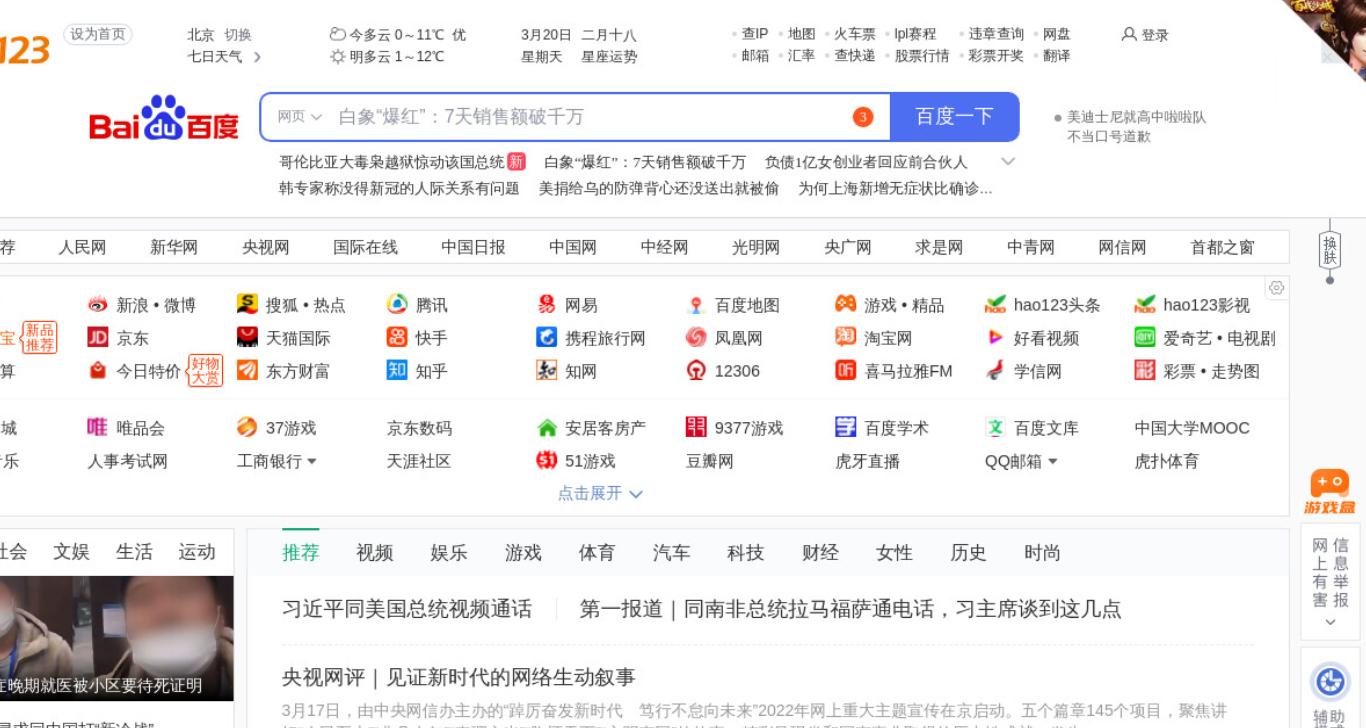Click the news video thumbnail on left
This screenshot has height=728, width=1366.
[117, 638]
